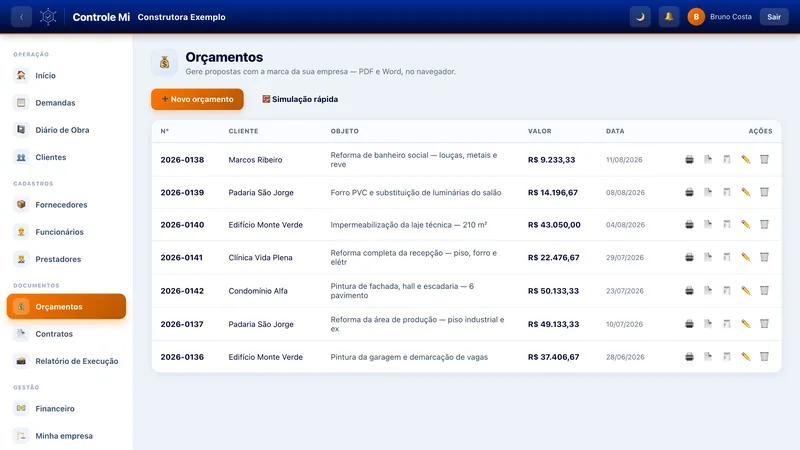Click client Condomínio Alfa
Viewport: 800px width, 450px height.
[258, 291]
